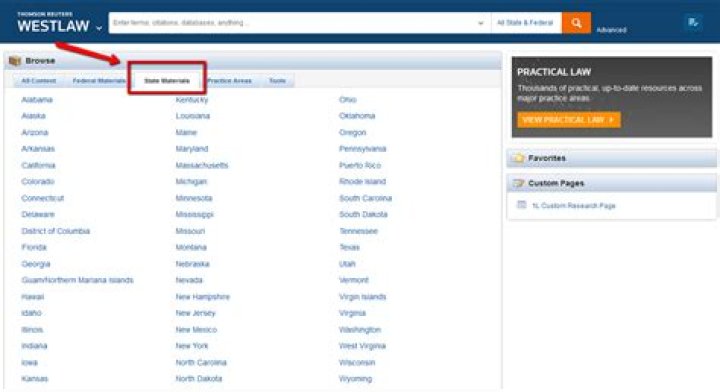Open the Ohio state link
The image size is (720, 392).
[348, 100]
